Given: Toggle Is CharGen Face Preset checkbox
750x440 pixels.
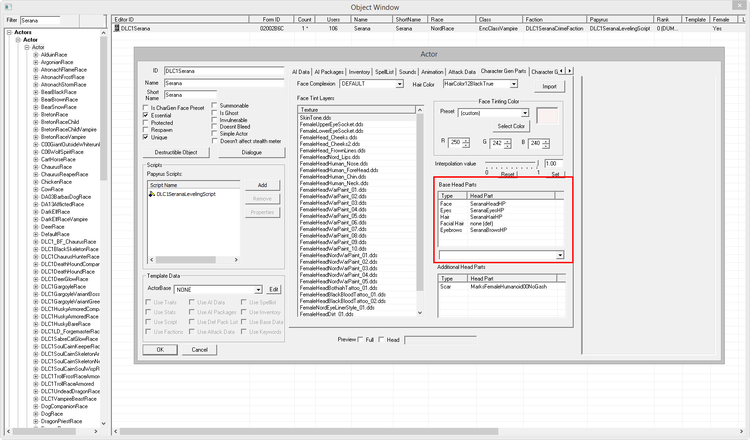Looking at the screenshot, I should click(x=146, y=108).
